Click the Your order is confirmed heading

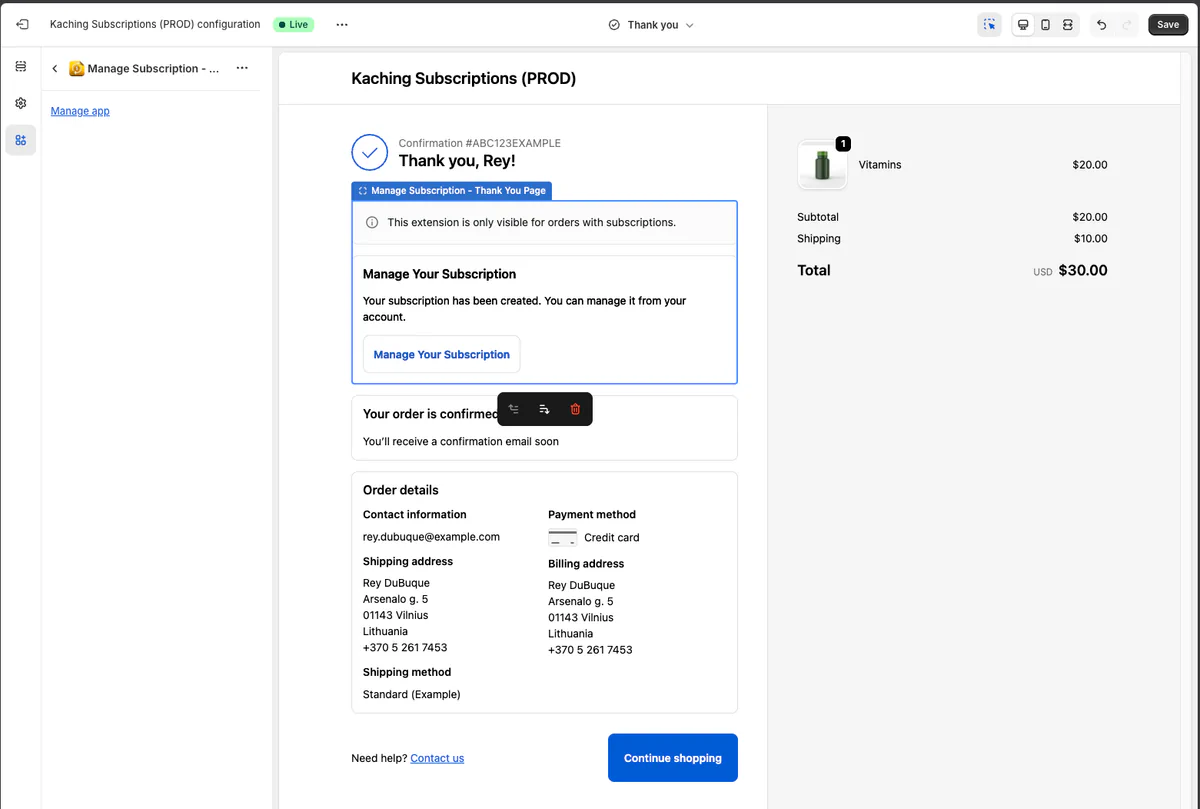pos(431,413)
